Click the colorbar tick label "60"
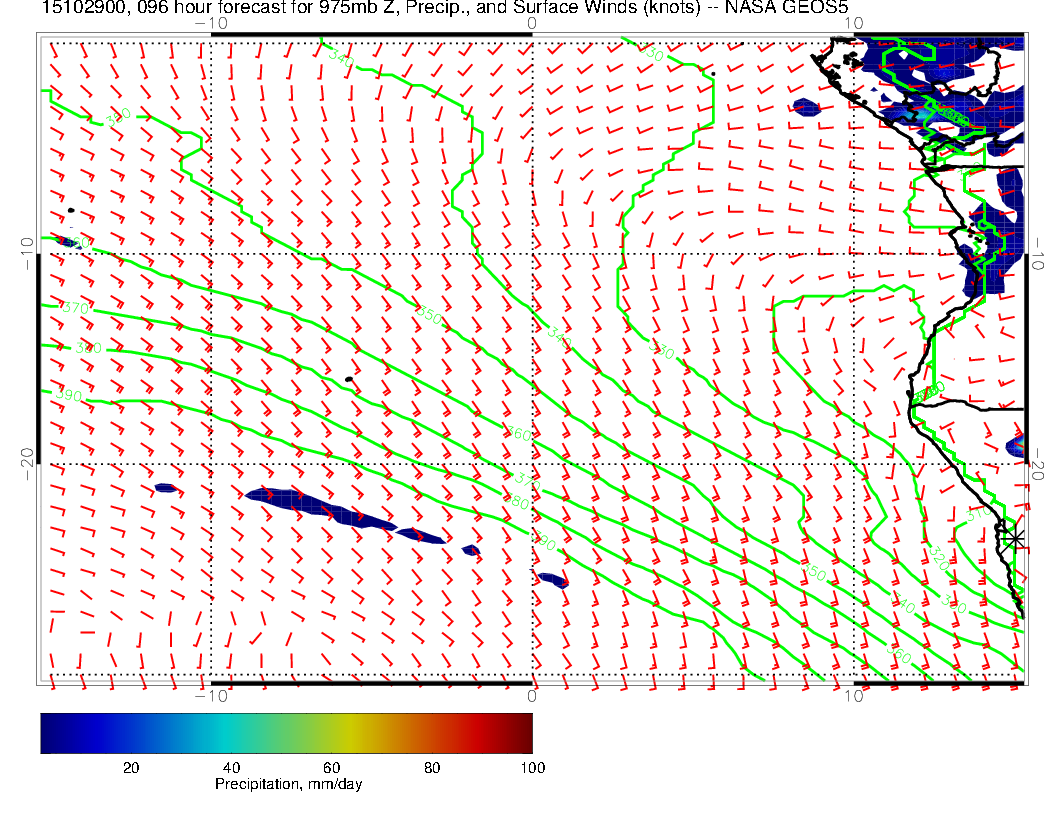This screenshot has height=816, width=1056. coord(331,768)
